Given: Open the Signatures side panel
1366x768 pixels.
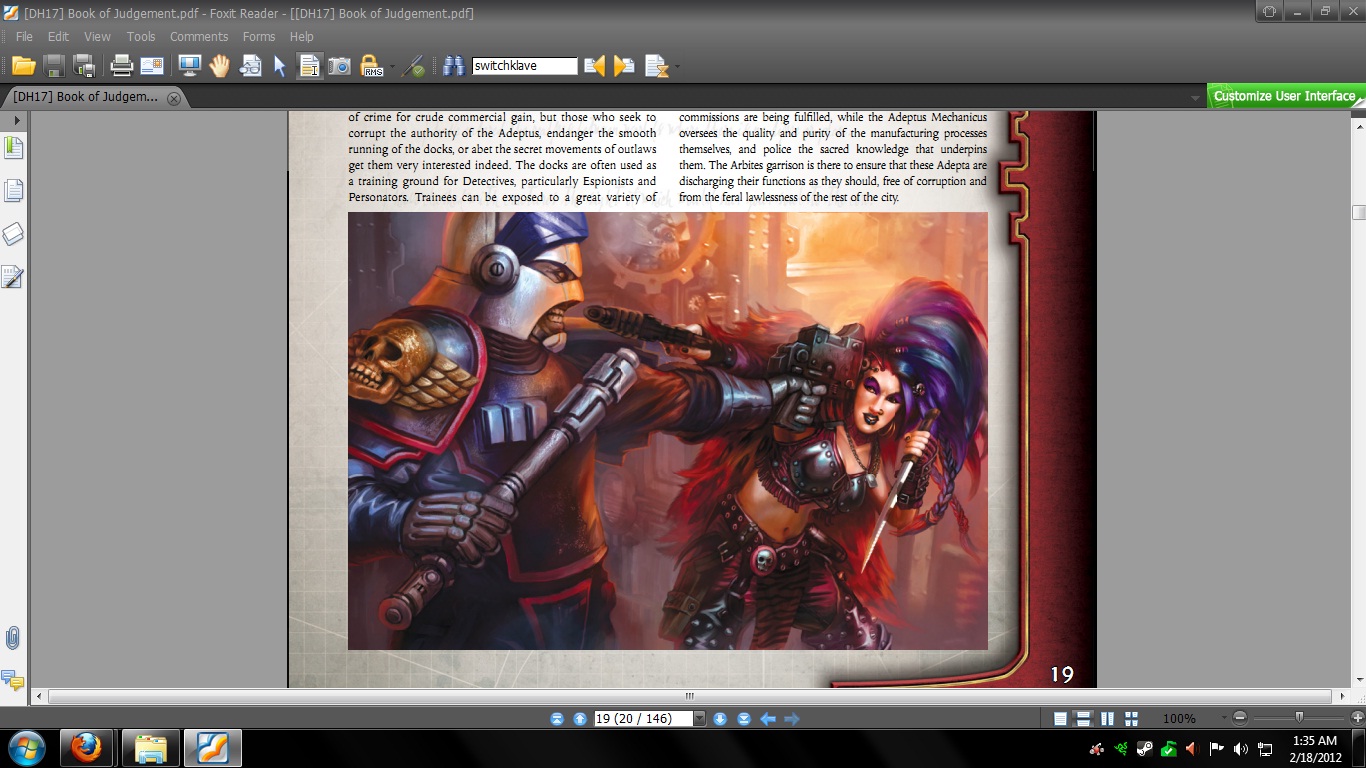Looking at the screenshot, I should 14,276.
